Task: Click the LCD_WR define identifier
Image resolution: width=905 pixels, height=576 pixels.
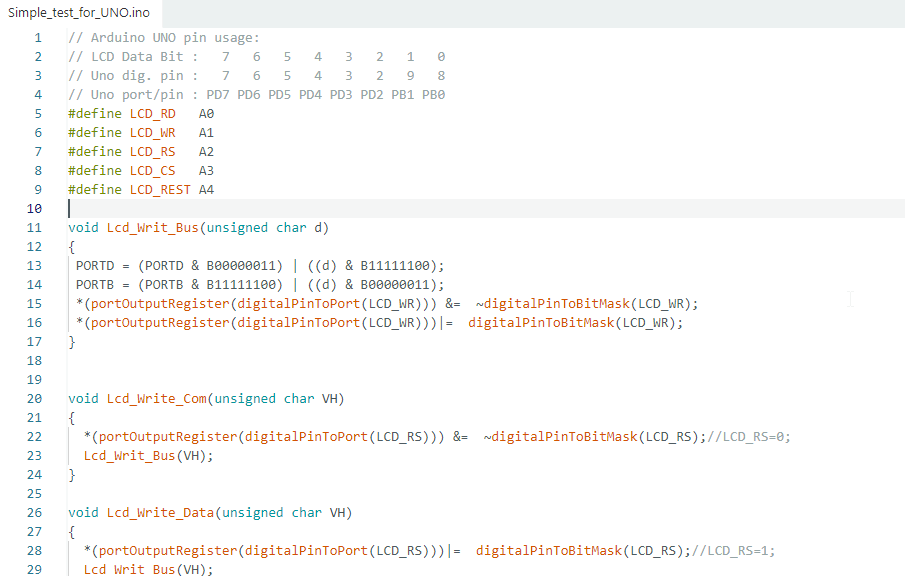Action: coord(152,133)
